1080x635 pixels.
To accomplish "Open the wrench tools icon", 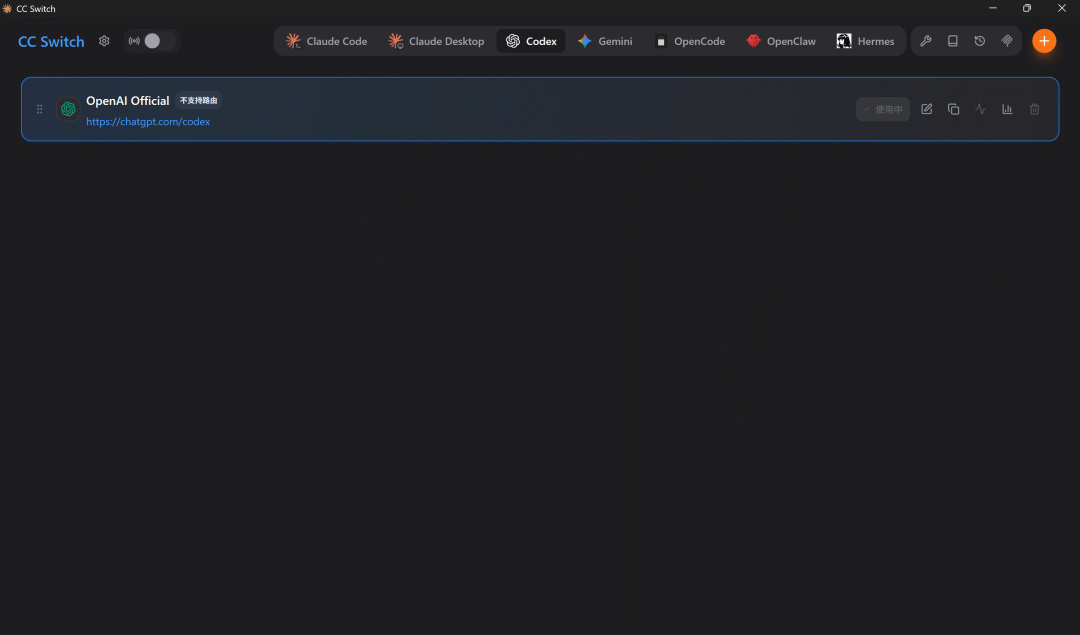I will (926, 41).
